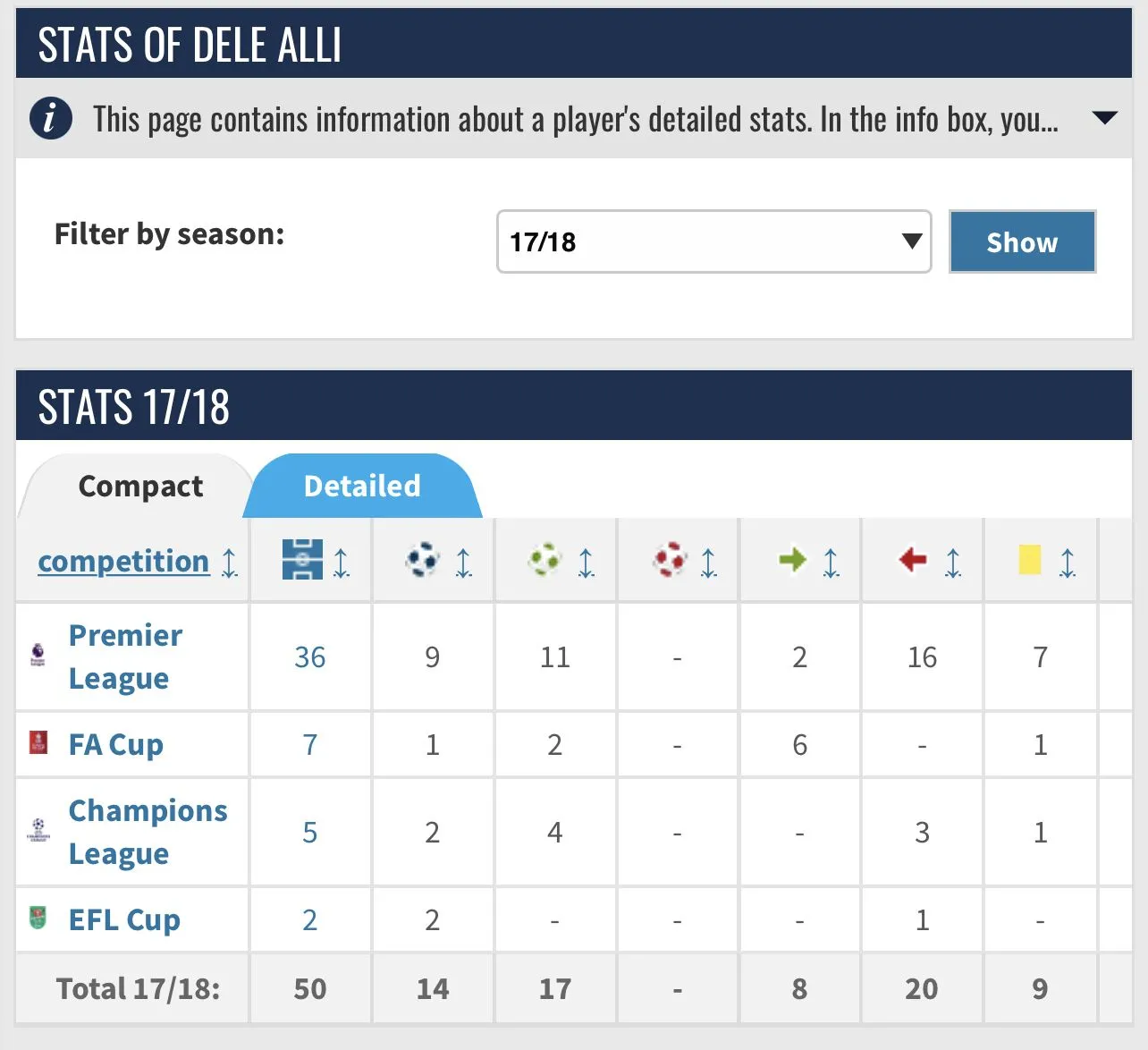The width and height of the screenshot is (1148, 1050).
Task: Click the green assists ball icon
Action: tap(545, 560)
